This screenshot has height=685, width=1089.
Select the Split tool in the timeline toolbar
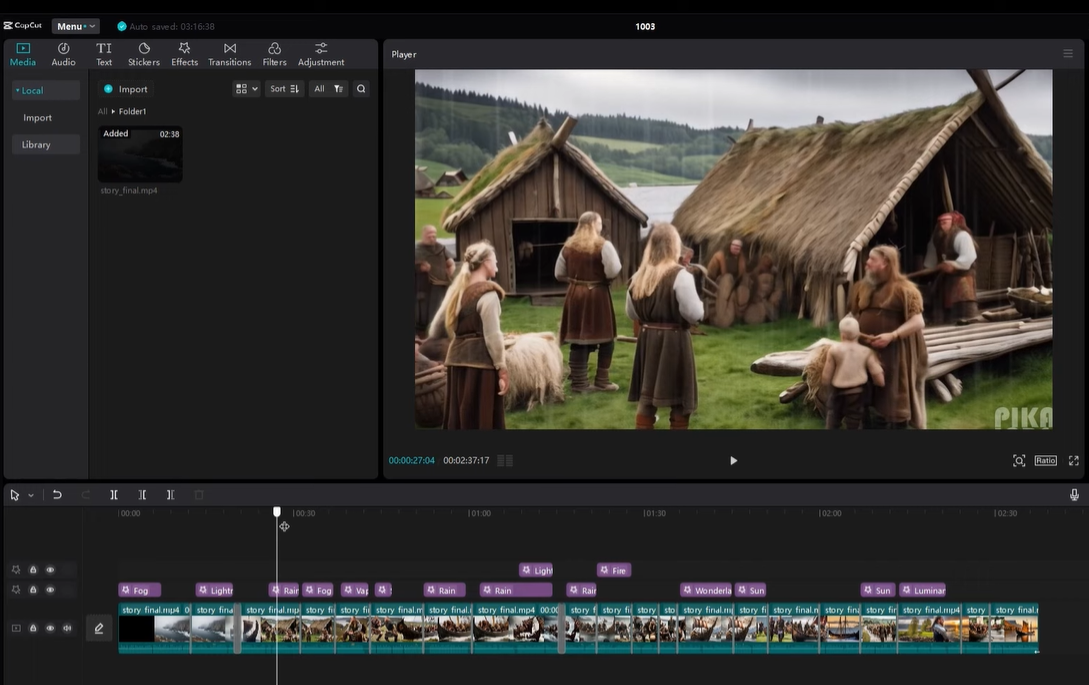tap(114, 494)
